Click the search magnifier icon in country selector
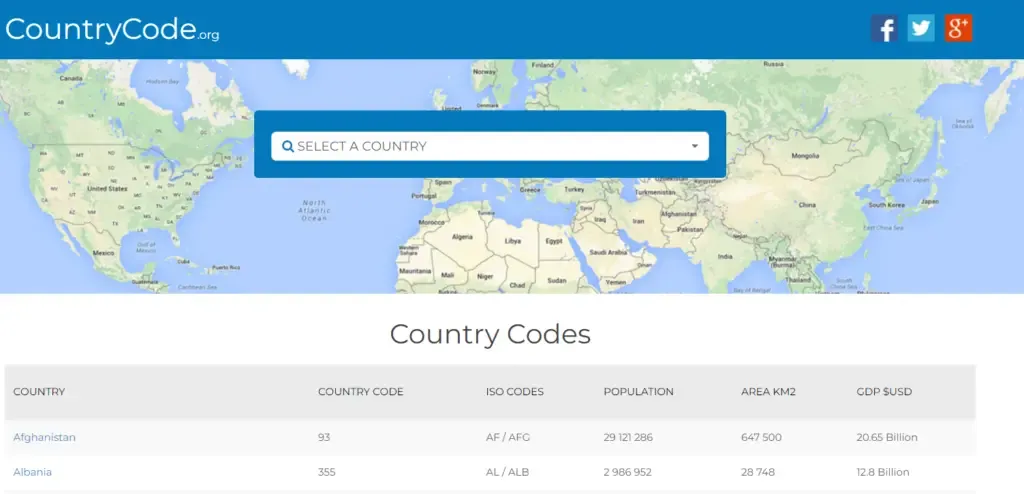 [287, 146]
